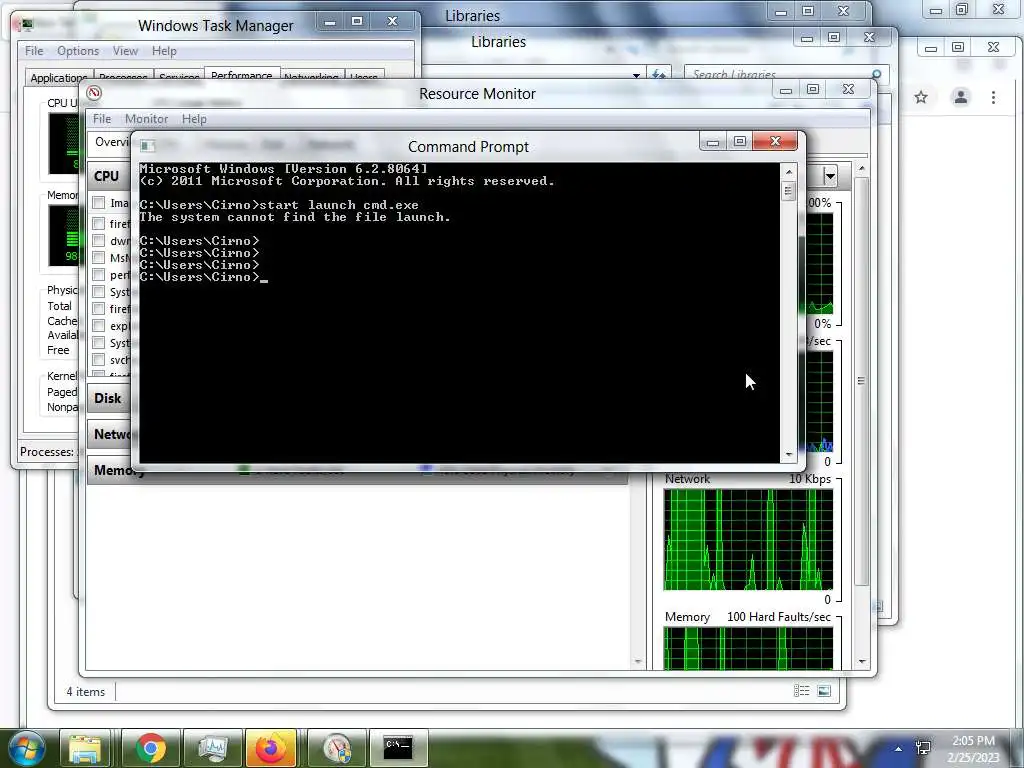Image resolution: width=1024 pixels, height=768 pixels.
Task: Open Resource Monitor Views dropdown arrow
Action: click(x=829, y=176)
